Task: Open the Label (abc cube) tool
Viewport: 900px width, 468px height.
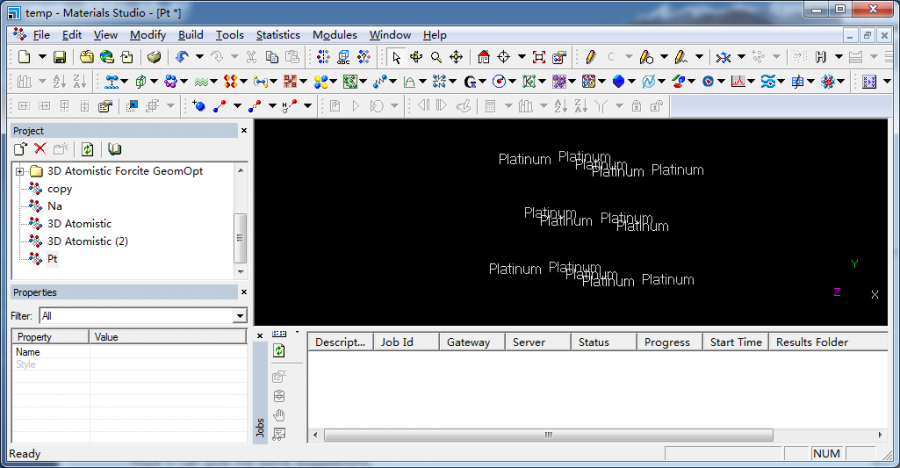Action: coord(343,57)
